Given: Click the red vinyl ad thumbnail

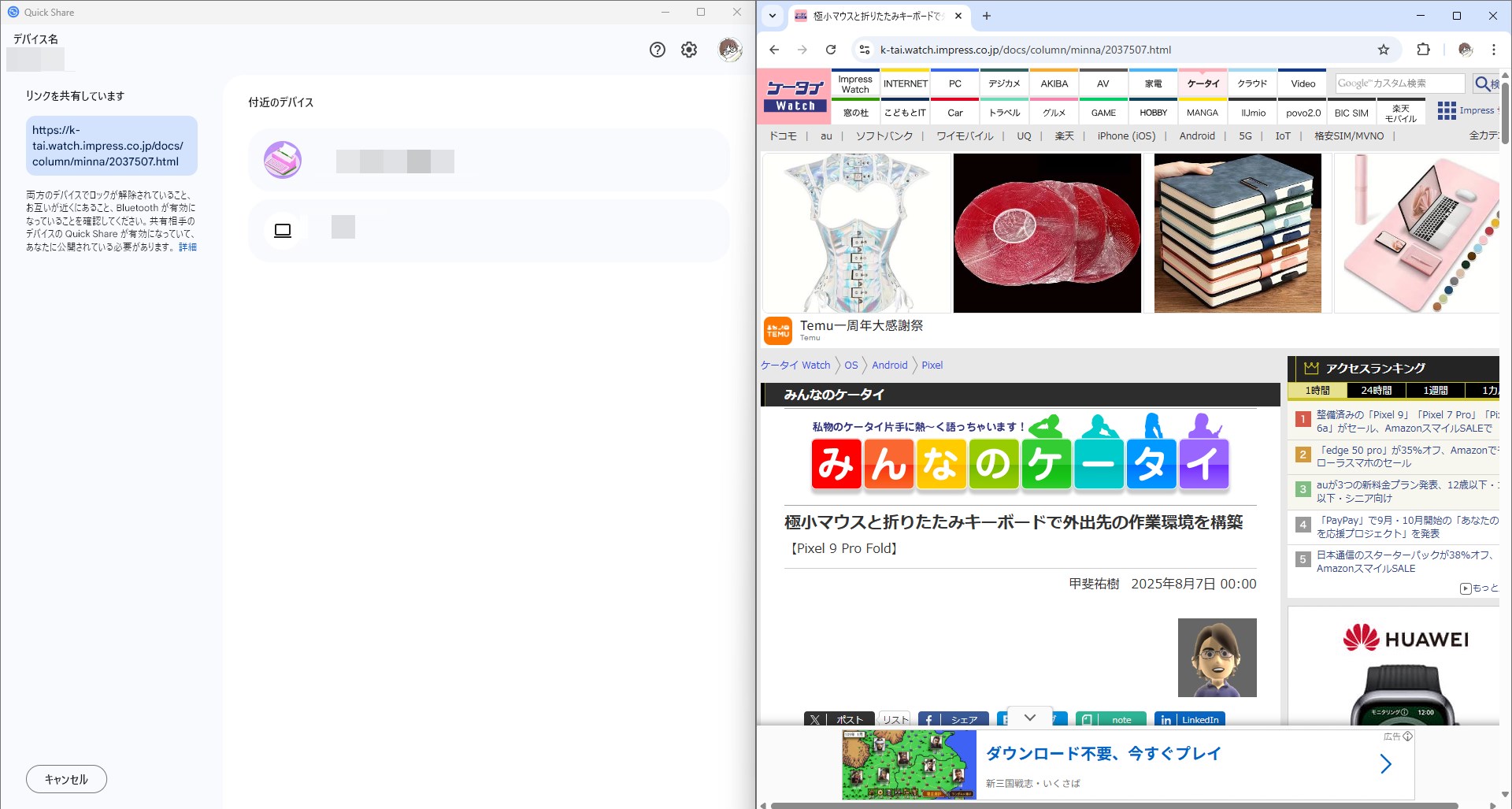Looking at the screenshot, I should pyautogui.click(x=1047, y=233).
